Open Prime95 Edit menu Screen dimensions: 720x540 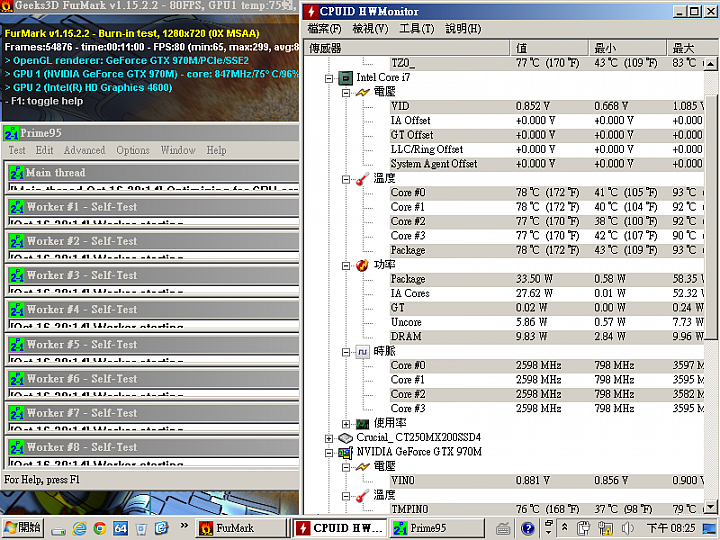[x=45, y=150]
